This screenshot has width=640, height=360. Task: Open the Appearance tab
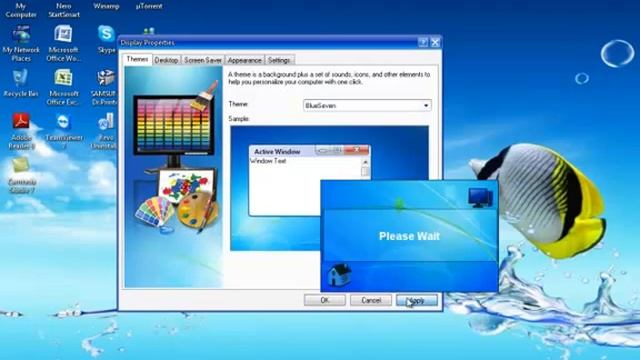coord(244,60)
